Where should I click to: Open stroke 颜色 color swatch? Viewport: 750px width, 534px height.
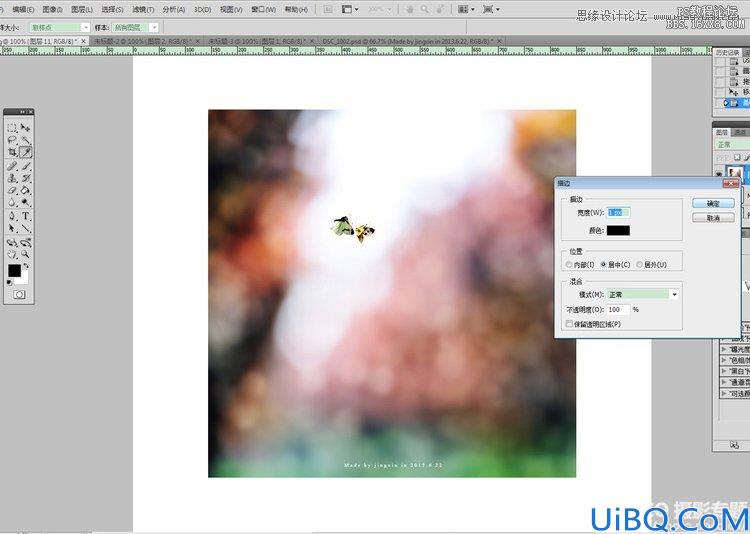click(x=618, y=231)
